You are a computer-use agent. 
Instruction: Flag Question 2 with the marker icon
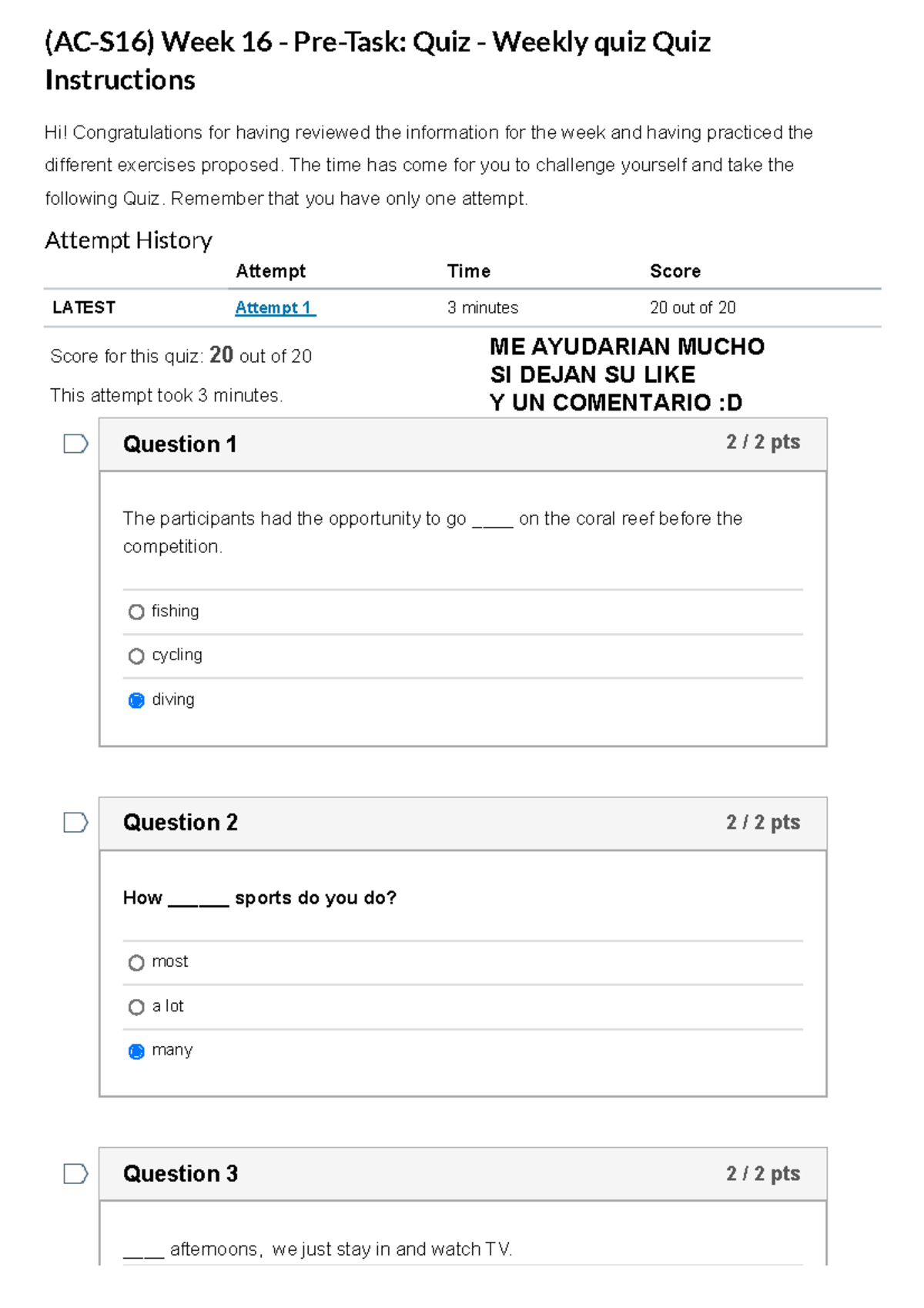[x=75, y=823]
